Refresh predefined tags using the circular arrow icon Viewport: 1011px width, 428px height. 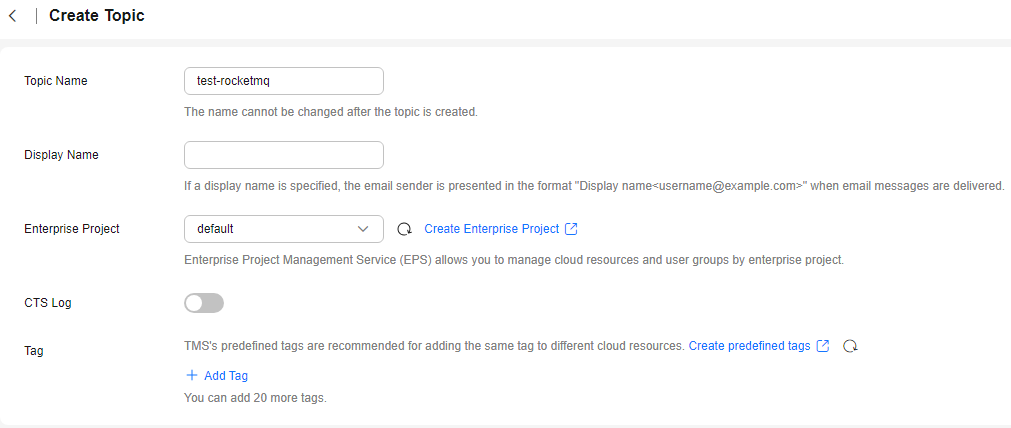coord(850,346)
